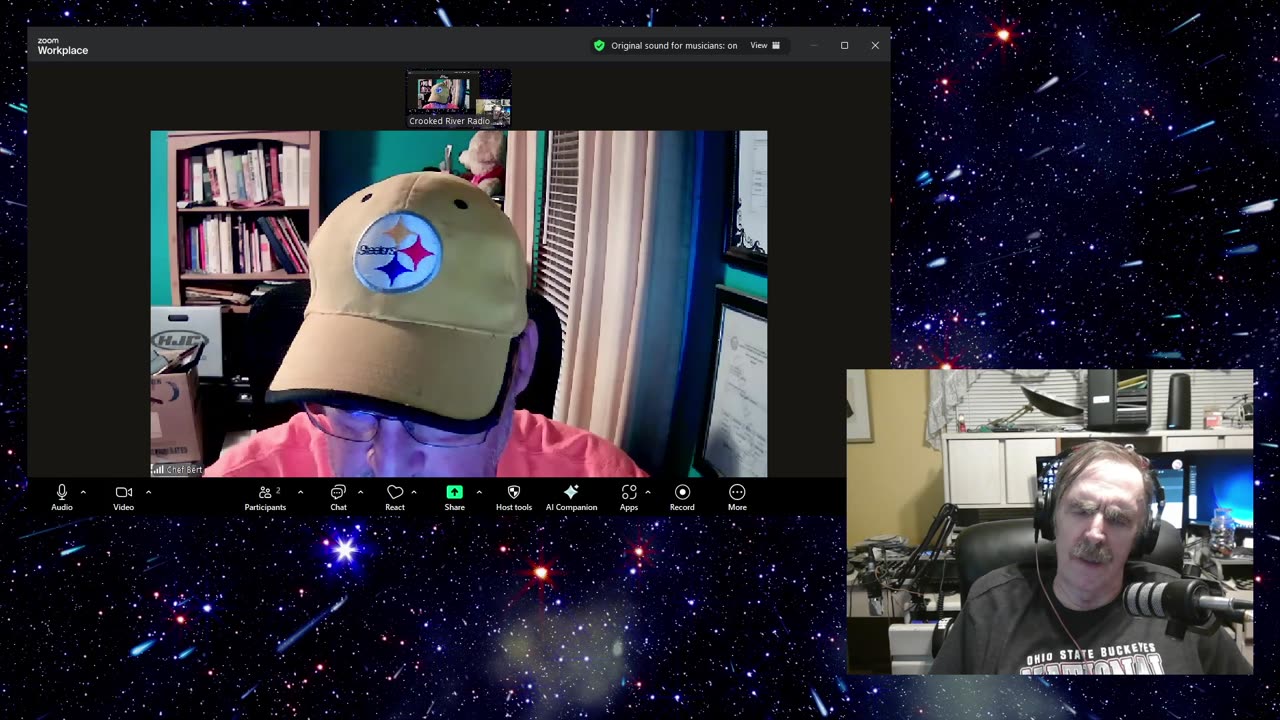Image resolution: width=1280 pixels, height=720 pixels.
Task: Open share options caret next to Share
Action: [x=479, y=492]
